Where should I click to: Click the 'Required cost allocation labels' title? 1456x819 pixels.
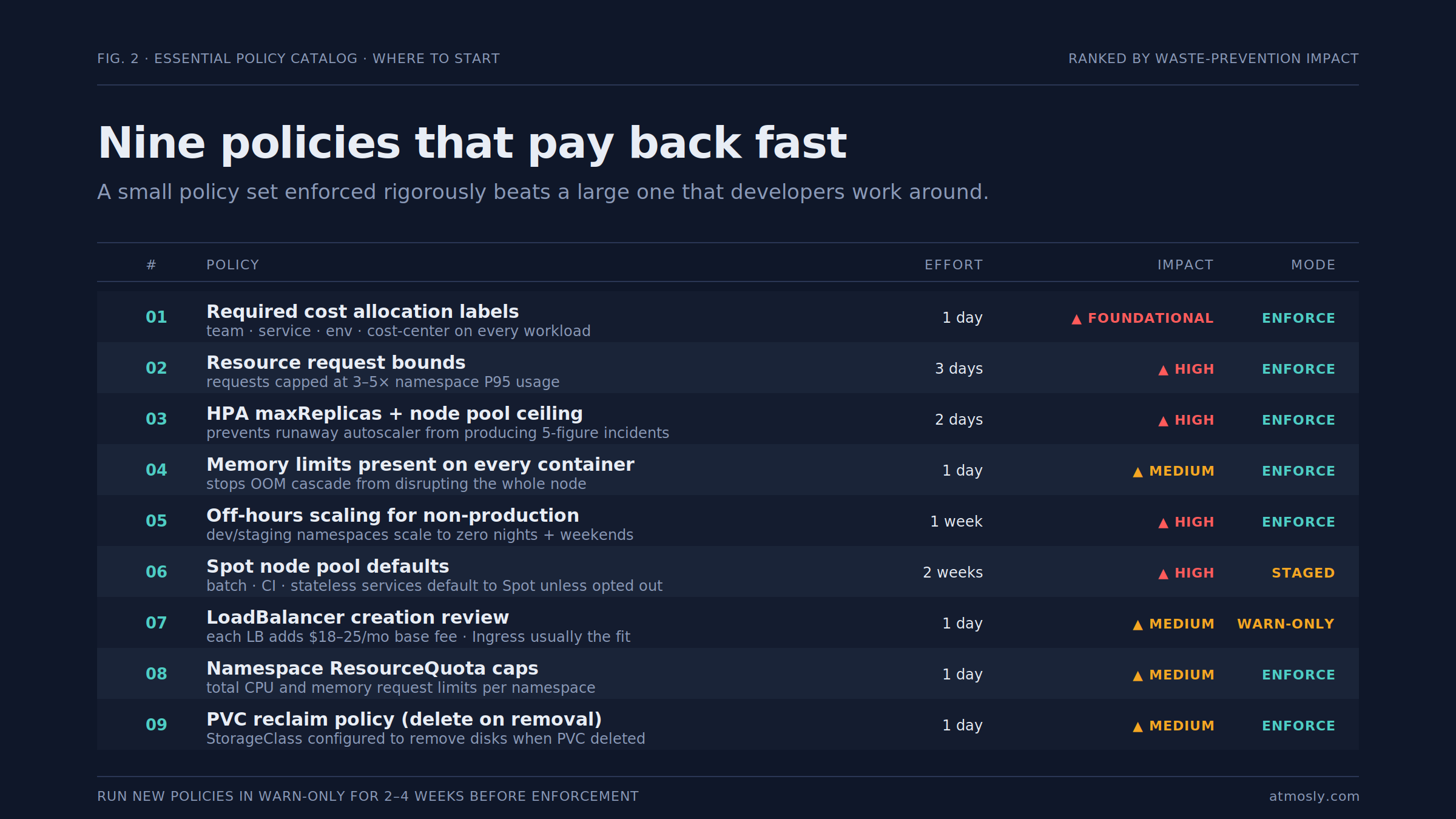[363, 311]
